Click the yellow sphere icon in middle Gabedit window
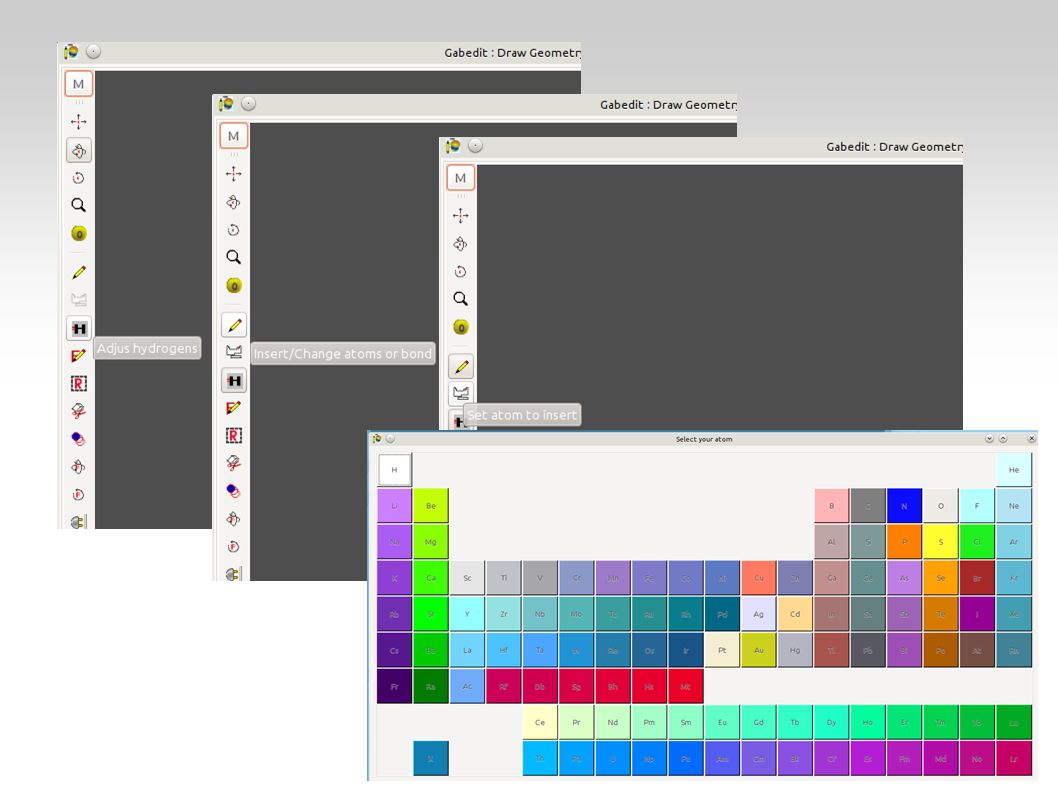The image size is (1058, 793). (233, 285)
